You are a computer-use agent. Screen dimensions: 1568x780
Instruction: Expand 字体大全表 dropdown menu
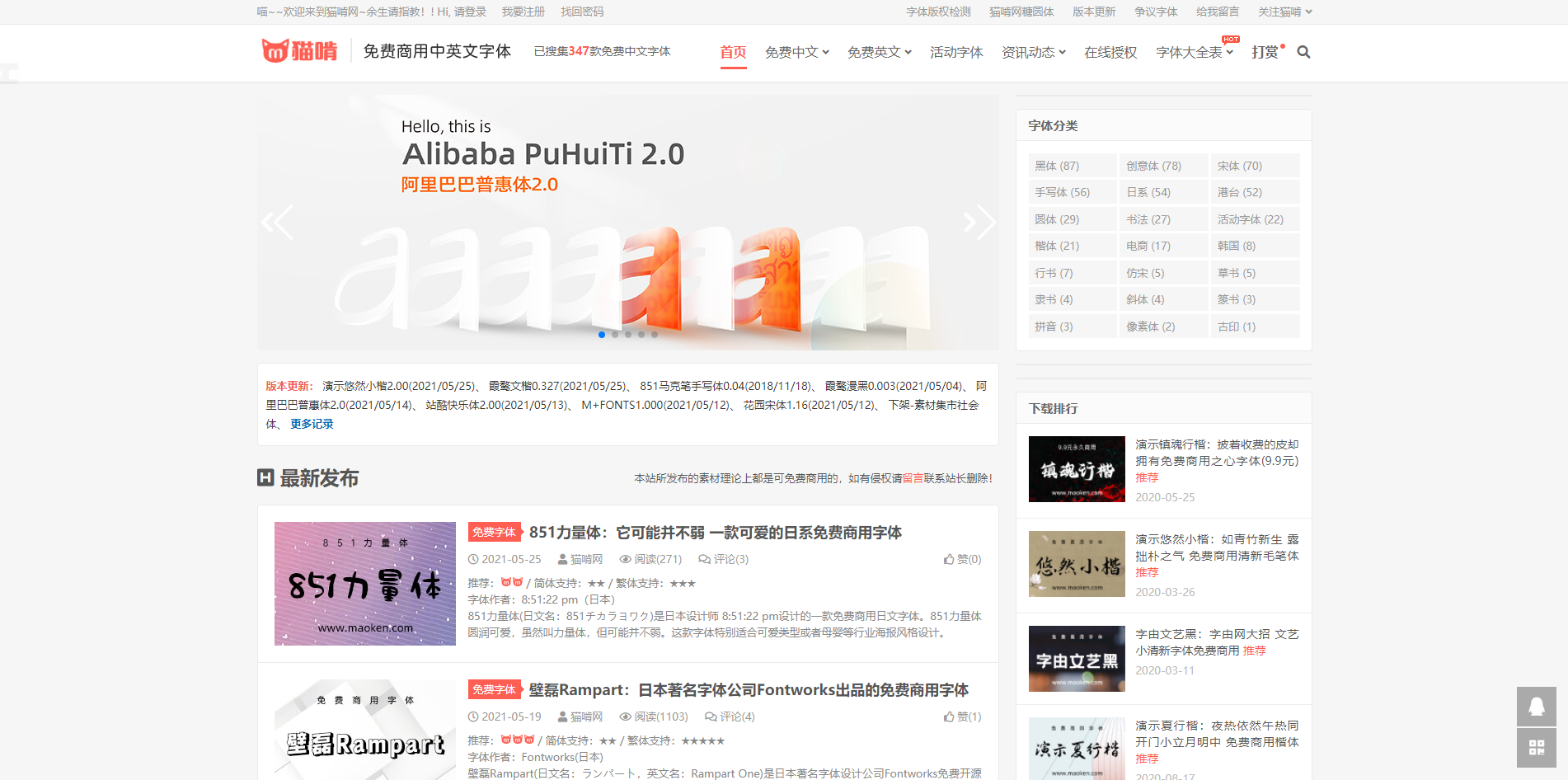tap(1195, 52)
